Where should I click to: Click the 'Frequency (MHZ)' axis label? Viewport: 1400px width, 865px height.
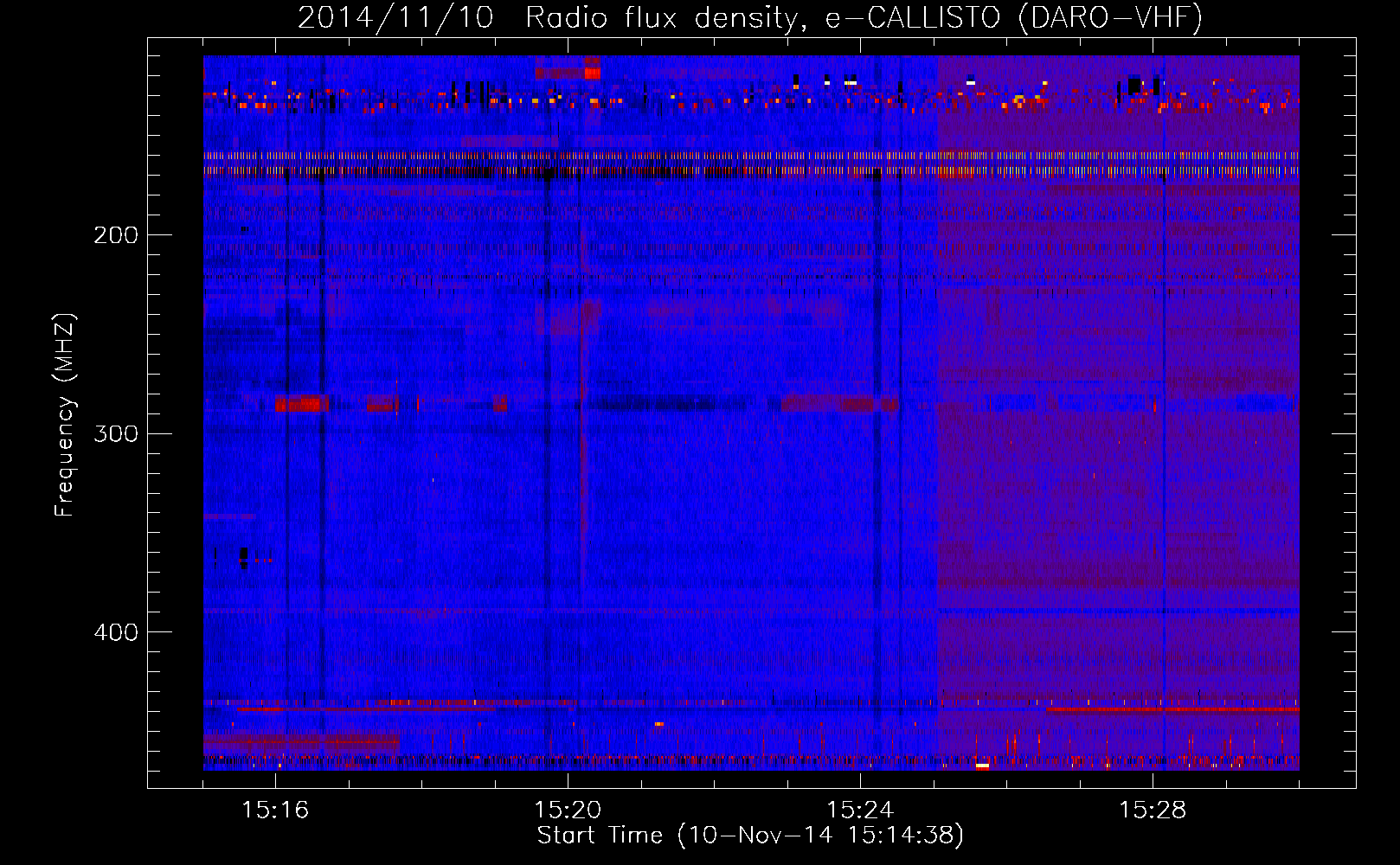tap(65, 415)
